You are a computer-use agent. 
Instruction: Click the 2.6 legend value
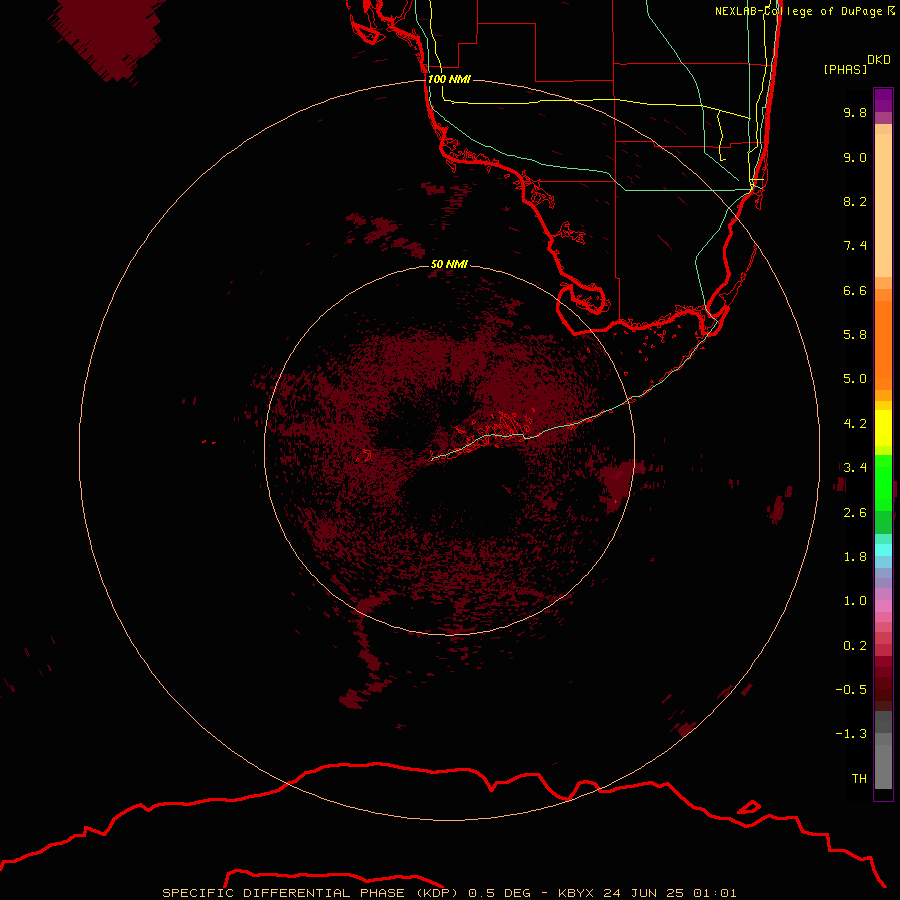(x=855, y=513)
